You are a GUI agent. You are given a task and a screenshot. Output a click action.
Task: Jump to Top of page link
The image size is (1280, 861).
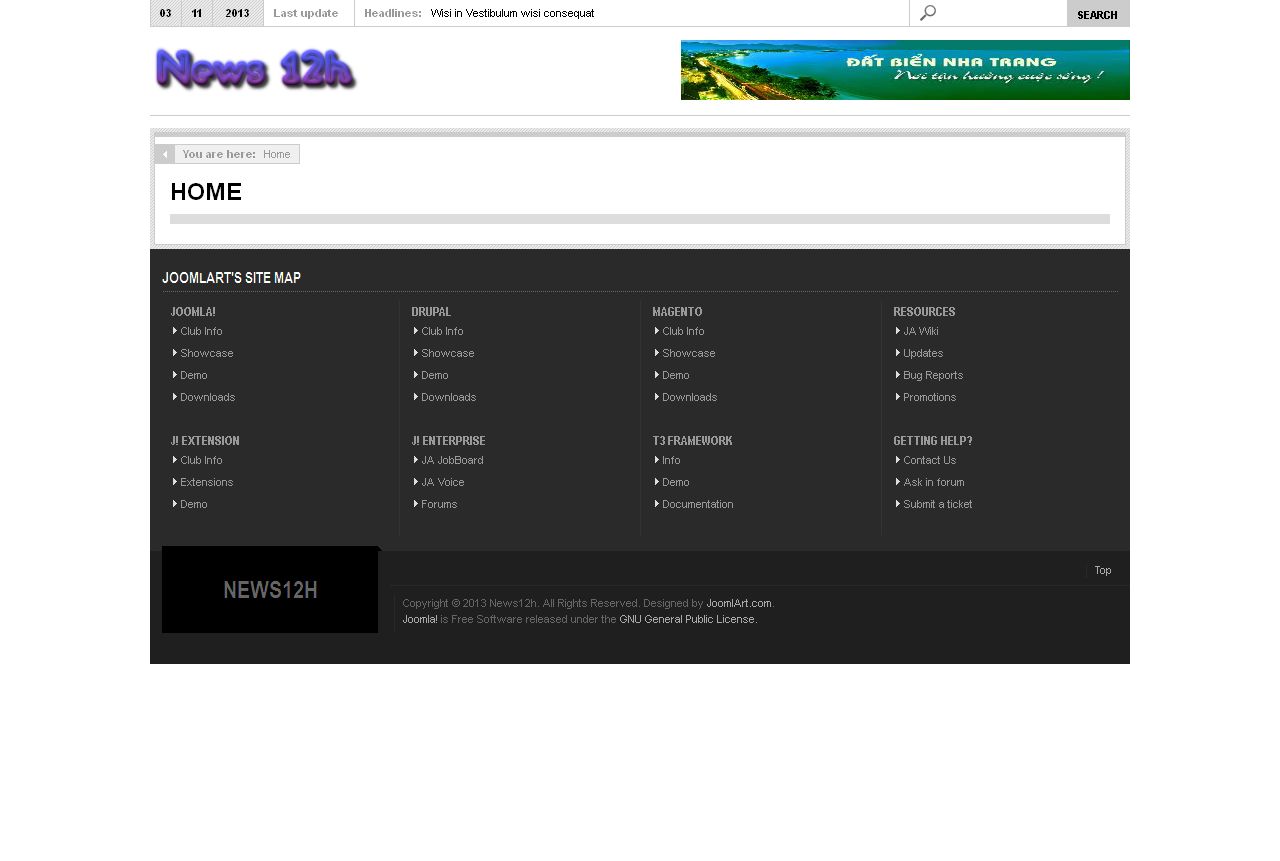[x=1103, y=570]
